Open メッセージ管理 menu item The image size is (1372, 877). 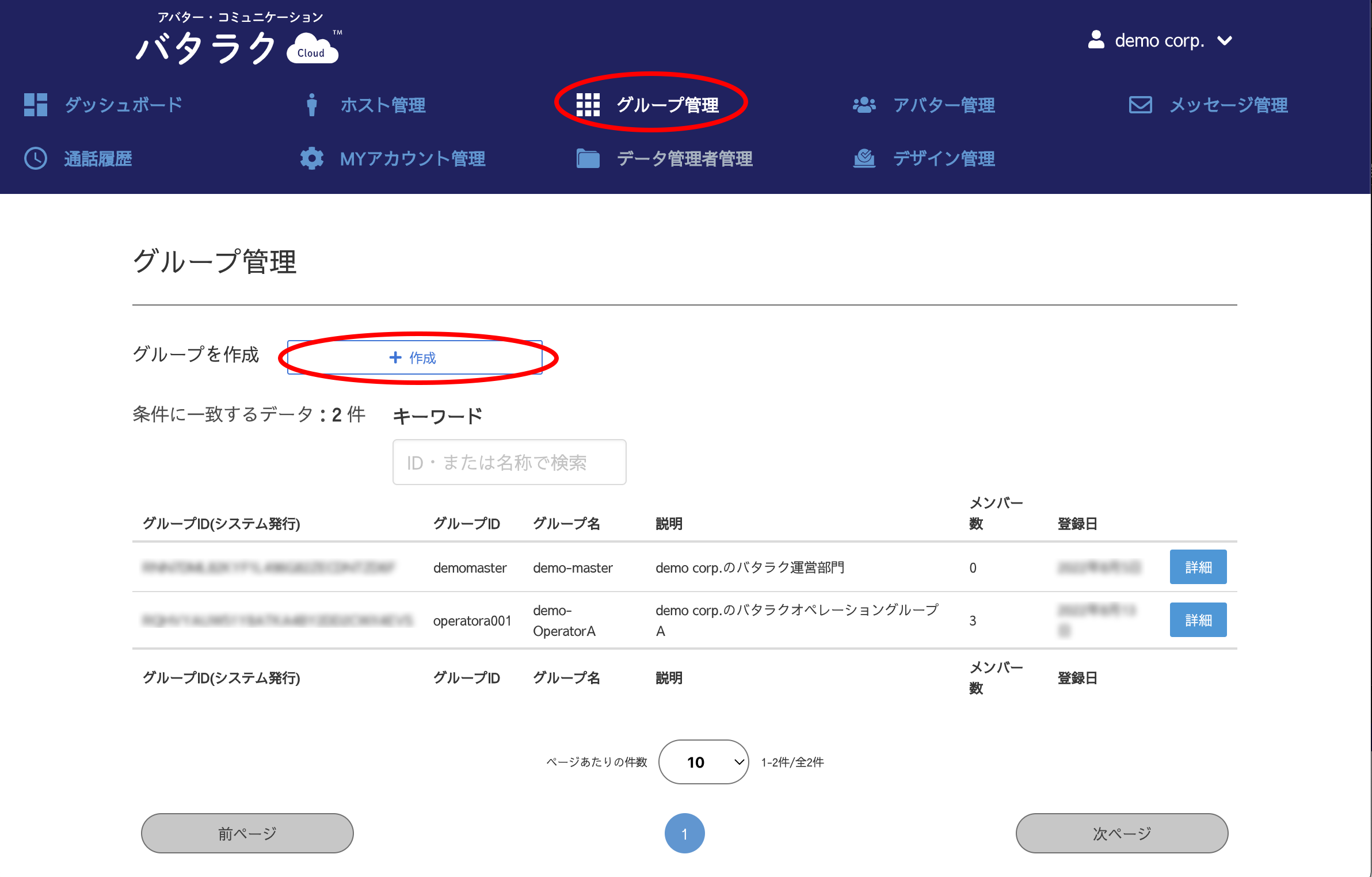tap(1228, 105)
